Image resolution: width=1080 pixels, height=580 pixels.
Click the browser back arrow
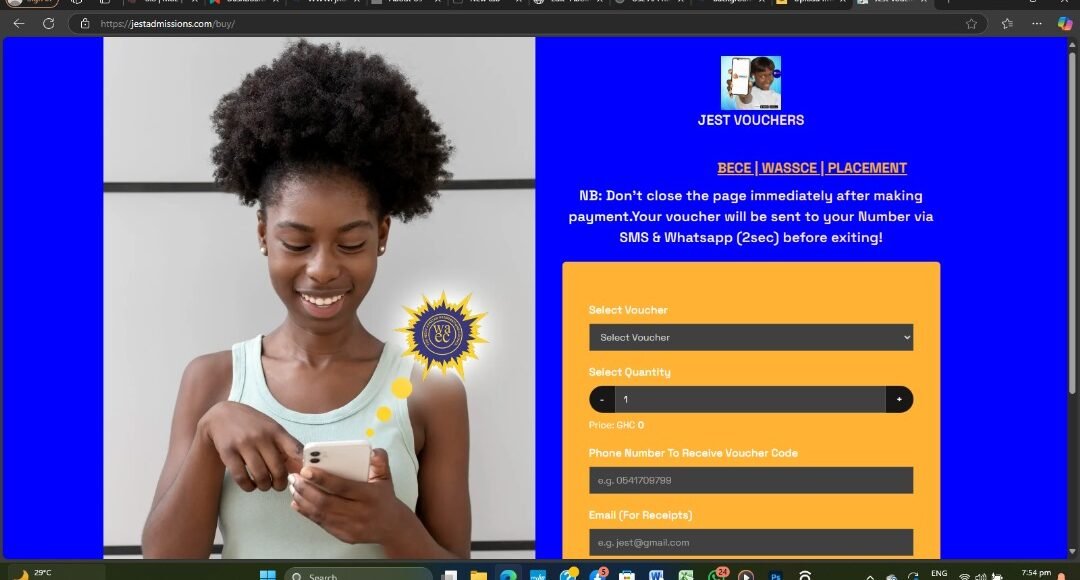(18, 23)
